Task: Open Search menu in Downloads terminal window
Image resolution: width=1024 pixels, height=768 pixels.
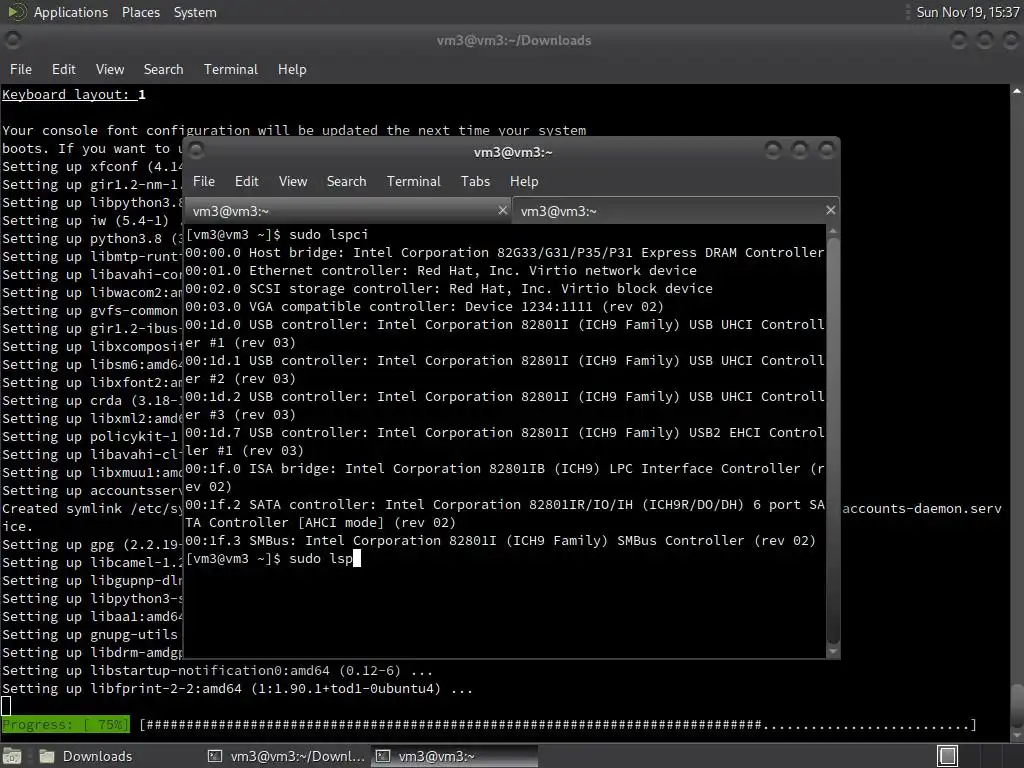Action: (163, 69)
